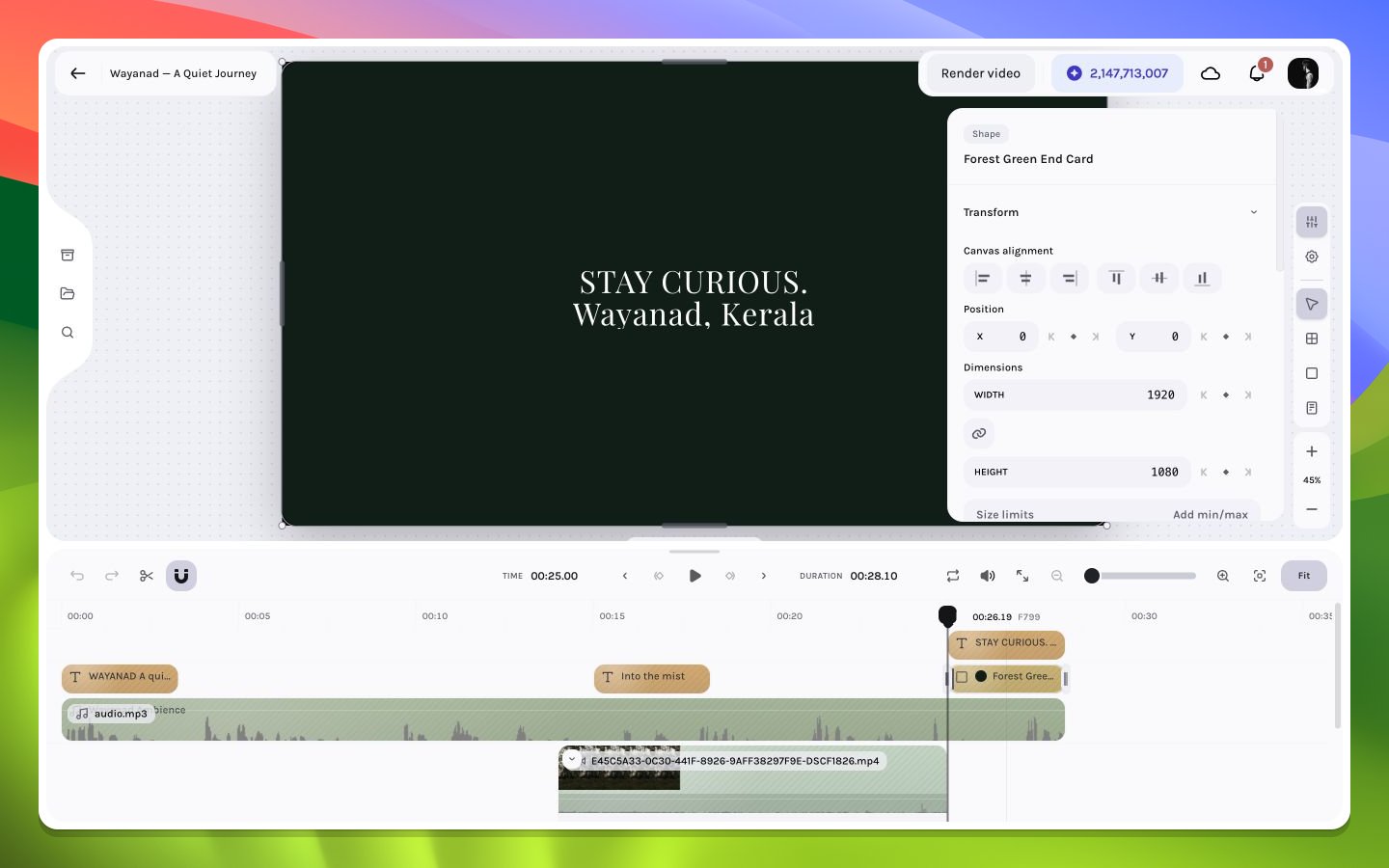Play the video
This screenshot has width=1389, height=868.
(694, 576)
